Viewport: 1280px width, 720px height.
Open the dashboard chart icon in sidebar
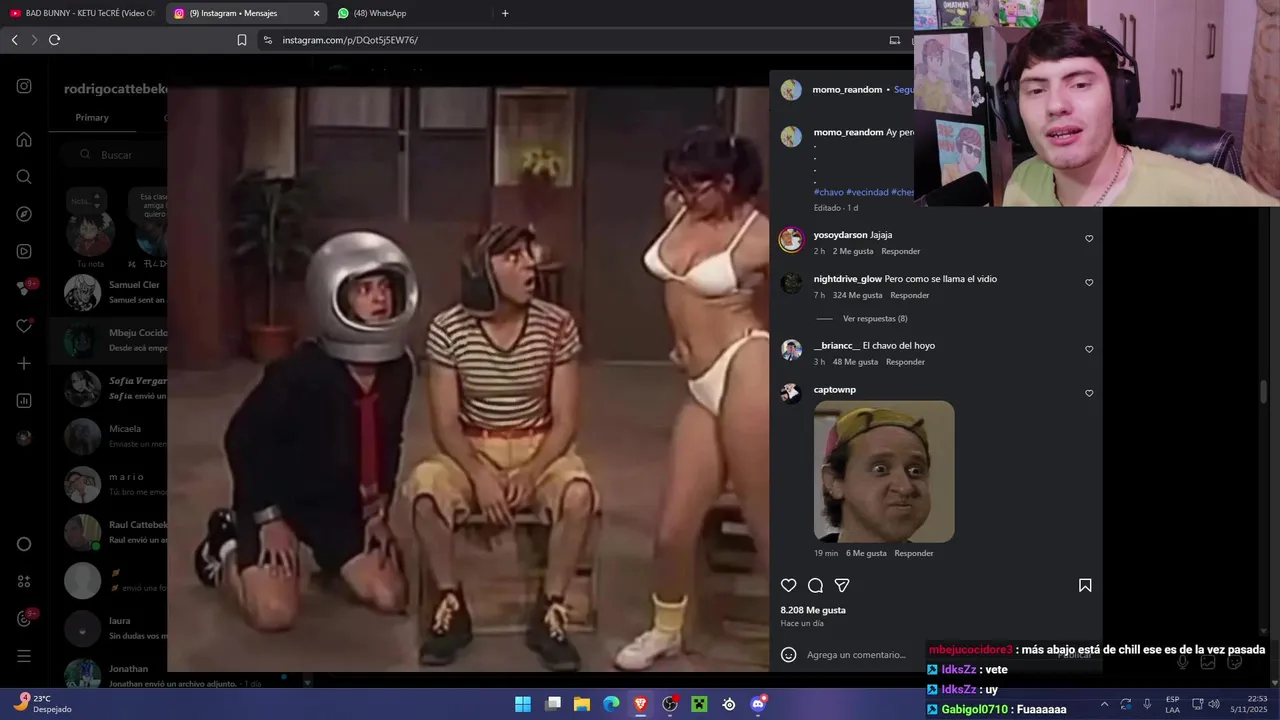[24, 401]
